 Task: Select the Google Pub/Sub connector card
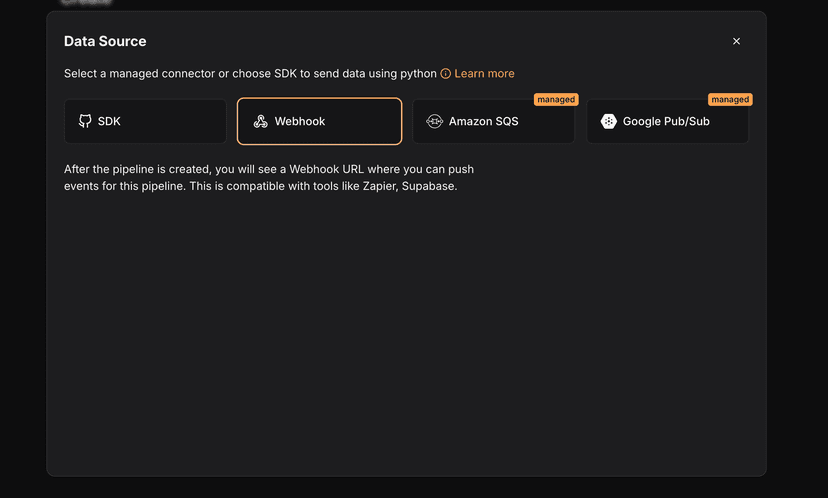coord(667,121)
